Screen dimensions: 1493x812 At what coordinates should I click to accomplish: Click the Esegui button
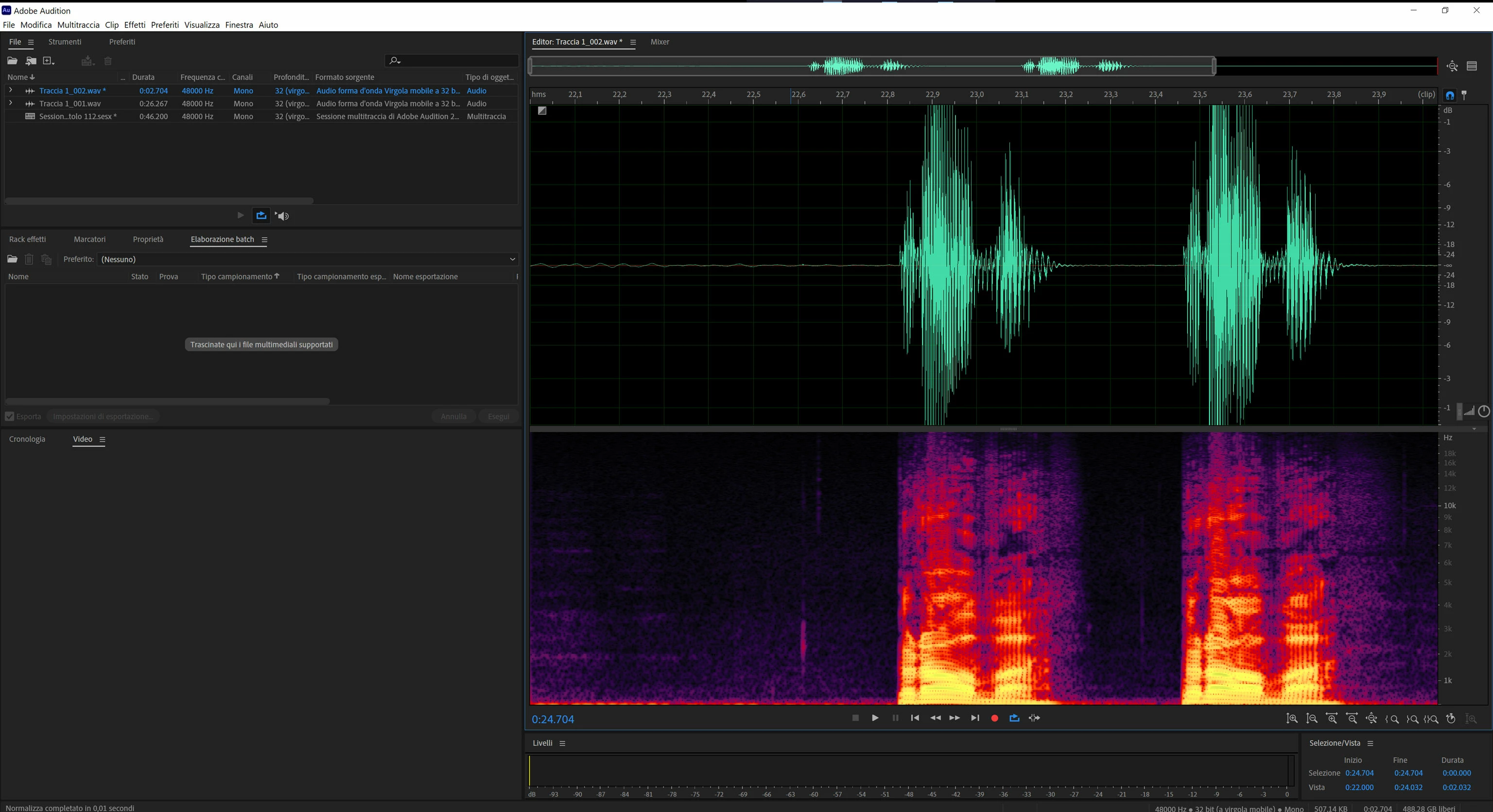coord(498,416)
